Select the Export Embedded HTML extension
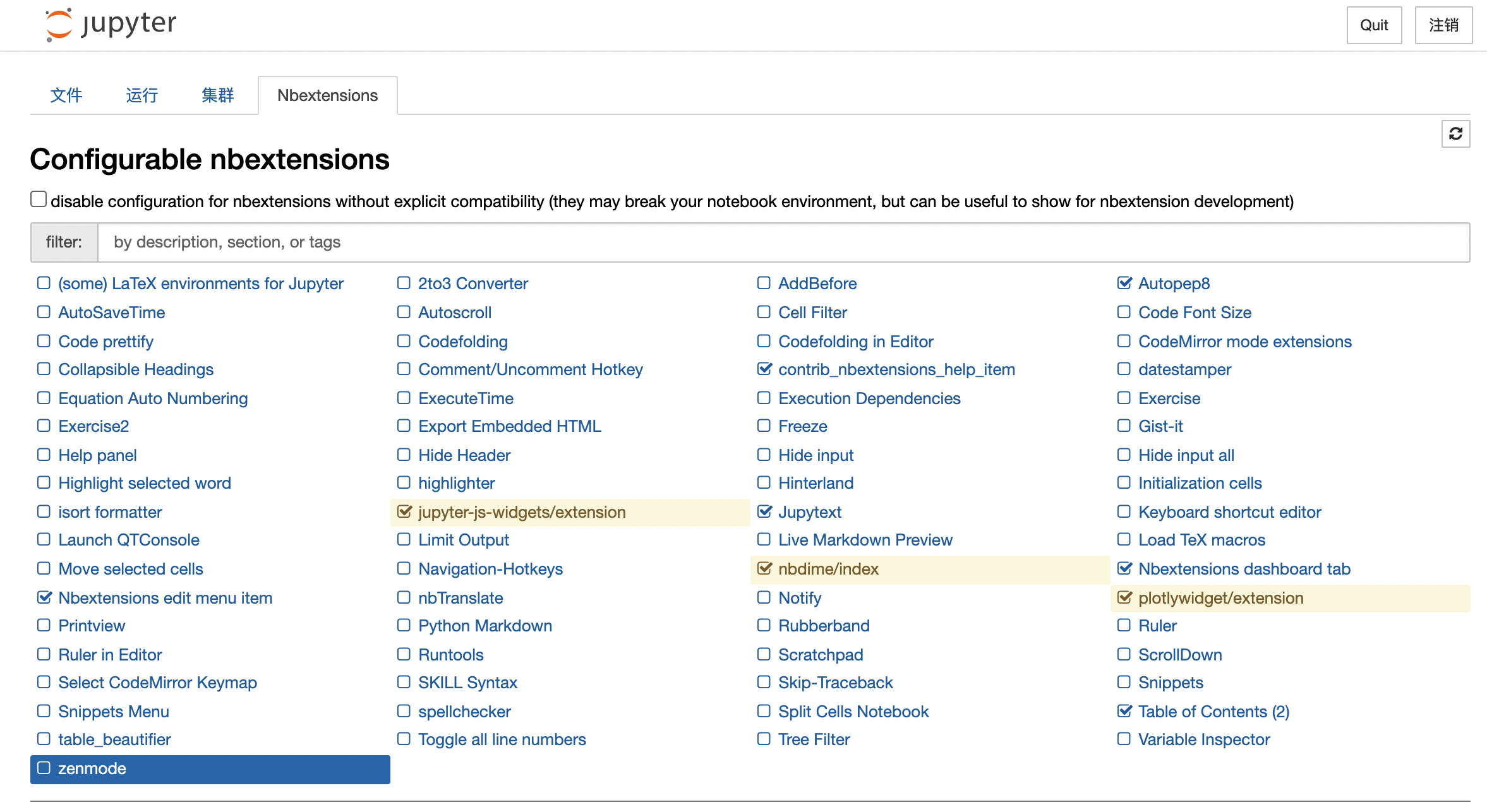 coord(510,426)
